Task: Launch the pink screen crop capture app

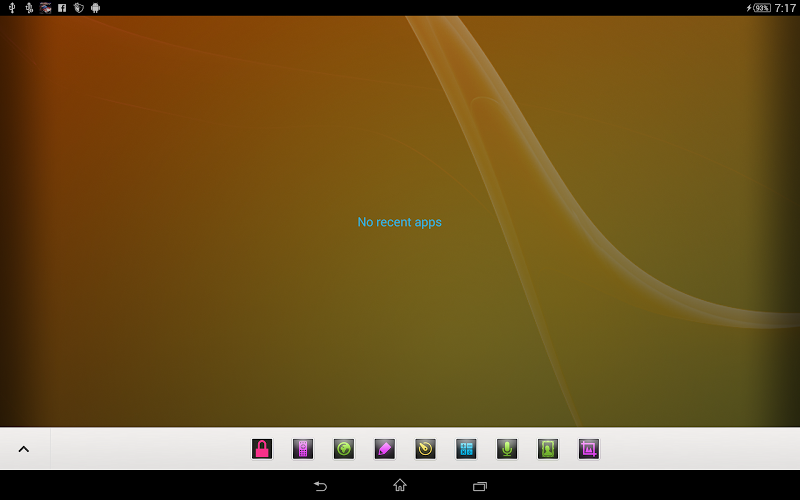Action: click(x=589, y=449)
